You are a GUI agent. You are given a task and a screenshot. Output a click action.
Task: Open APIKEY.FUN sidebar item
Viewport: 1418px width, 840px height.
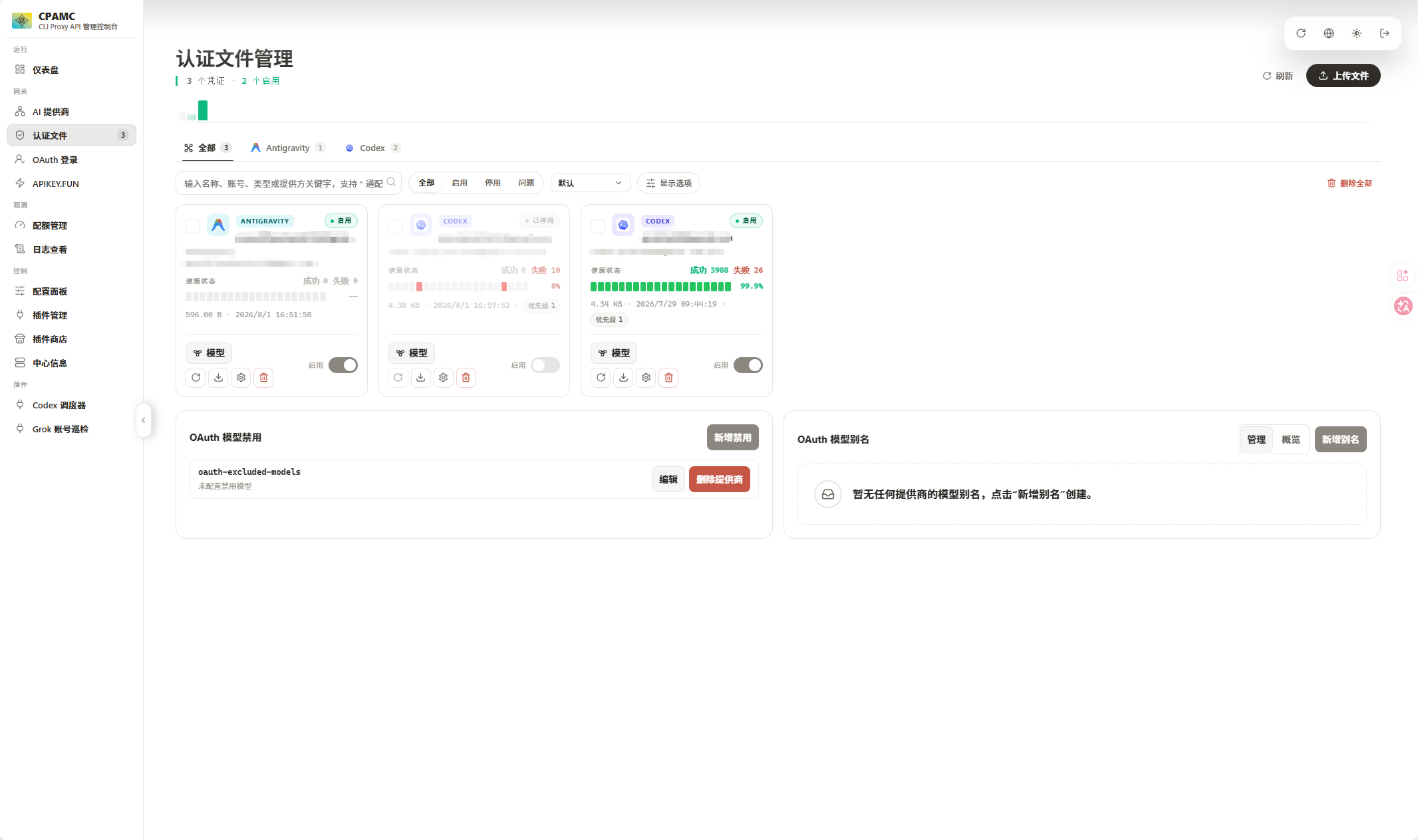coord(71,184)
